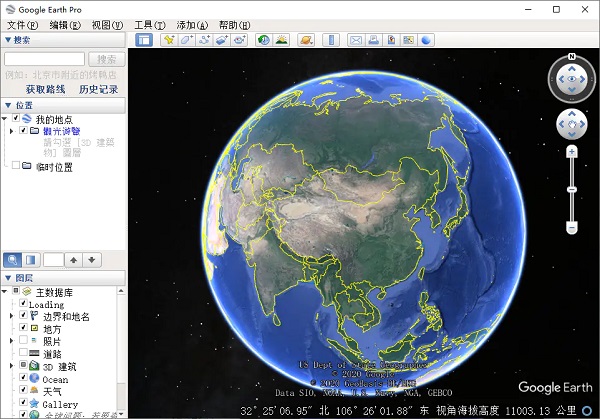Image resolution: width=600 pixels, height=419 pixels.
Task: Click the 历史记录 link
Action: pyautogui.click(x=98, y=90)
